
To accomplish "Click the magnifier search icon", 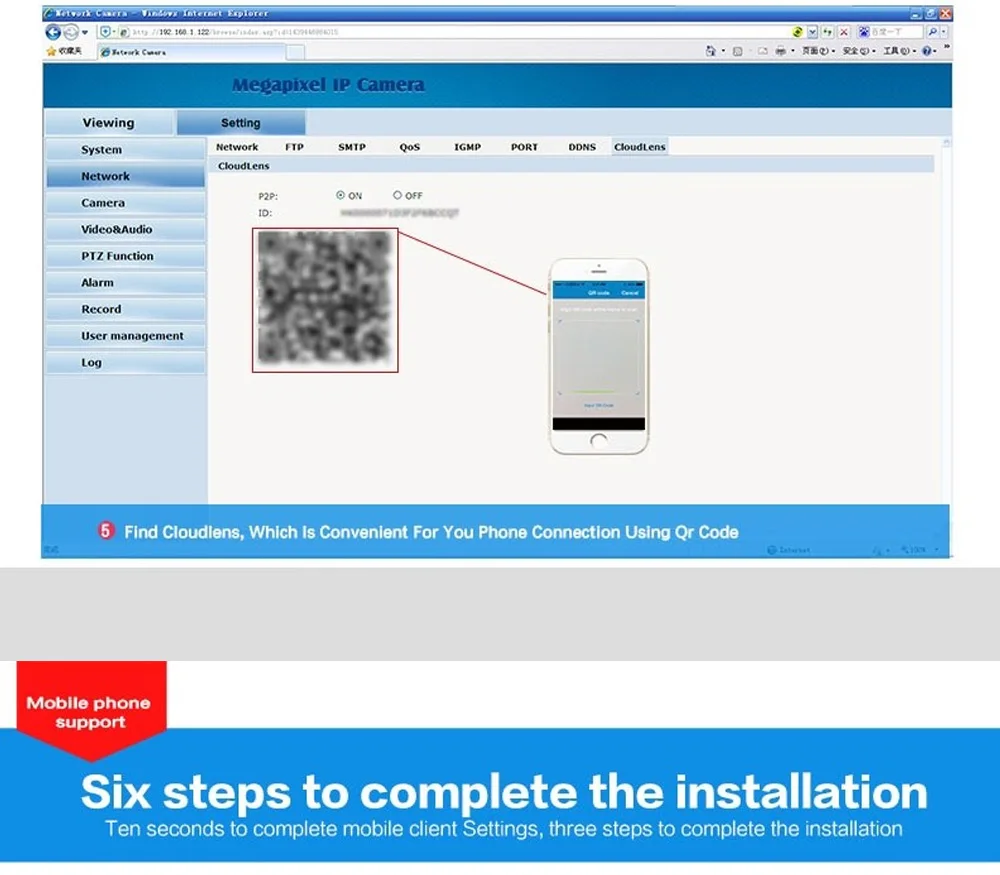I will [x=932, y=32].
